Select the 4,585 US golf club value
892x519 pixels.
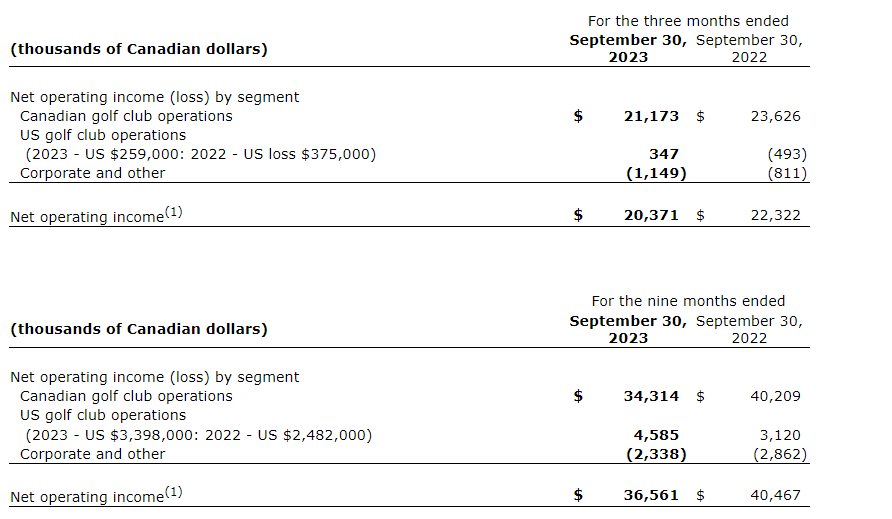tap(657, 435)
